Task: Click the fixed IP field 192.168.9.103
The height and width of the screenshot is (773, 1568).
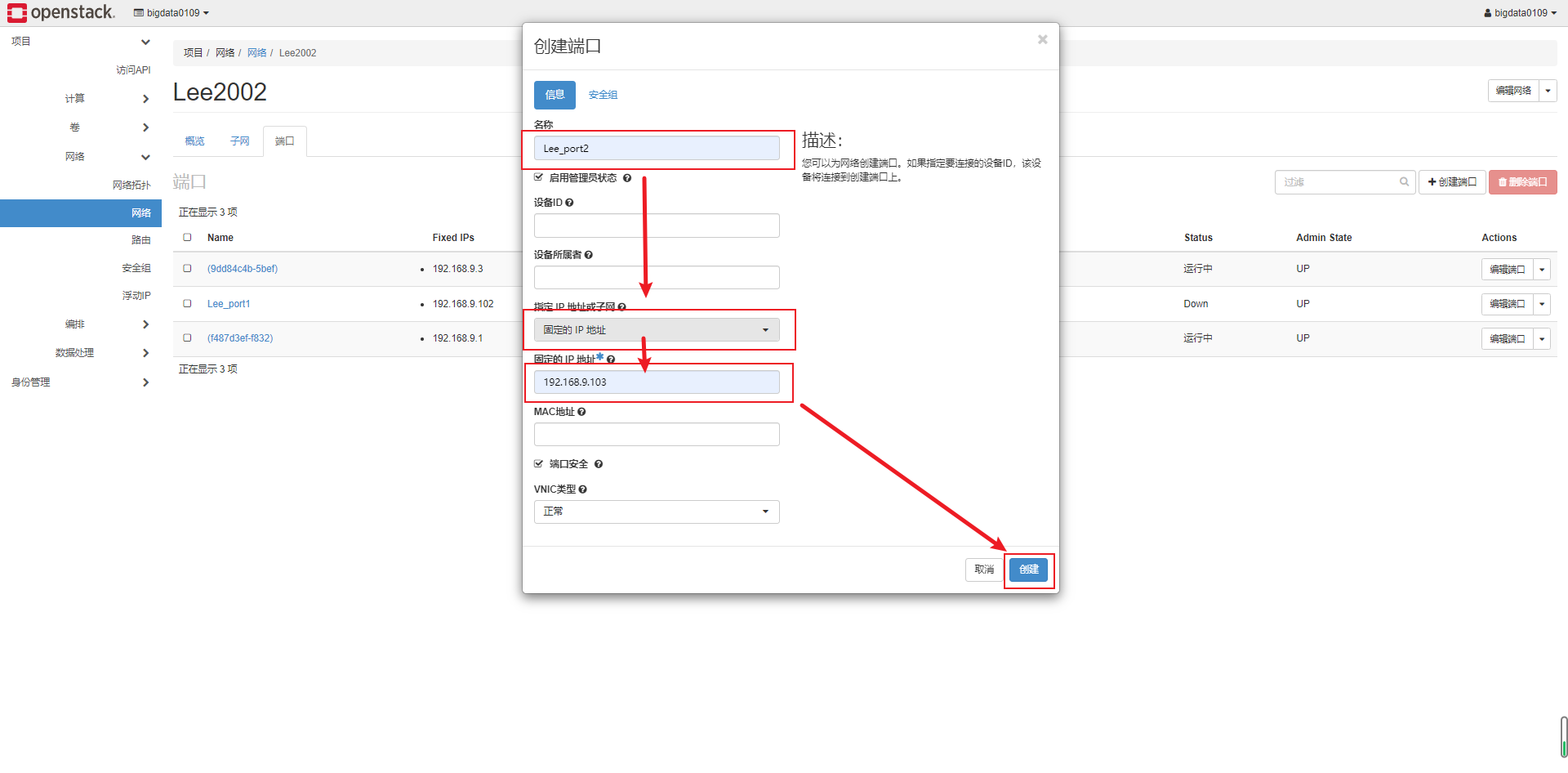Action: [x=657, y=382]
